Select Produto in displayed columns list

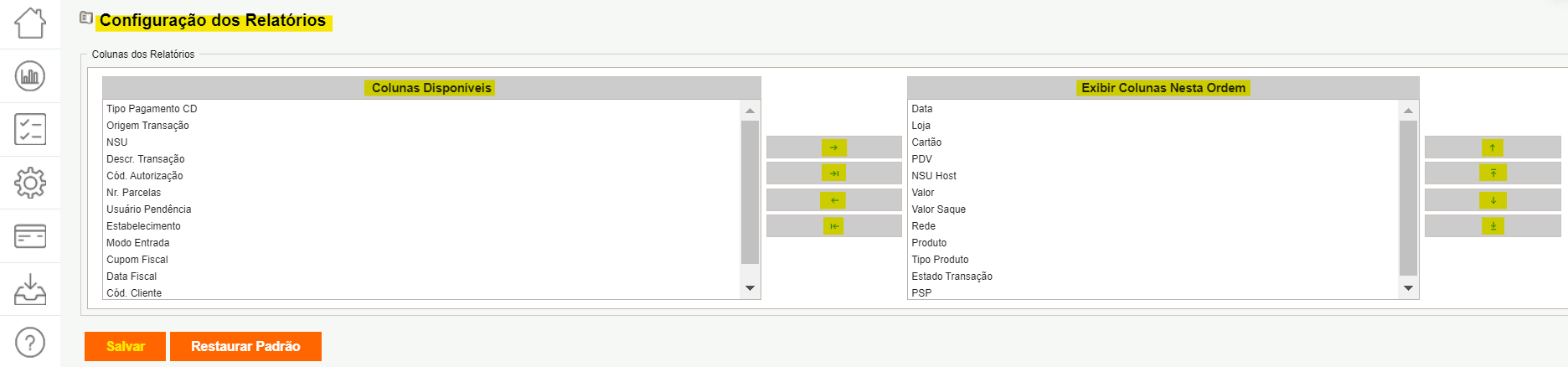click(x=1153, y=243)
